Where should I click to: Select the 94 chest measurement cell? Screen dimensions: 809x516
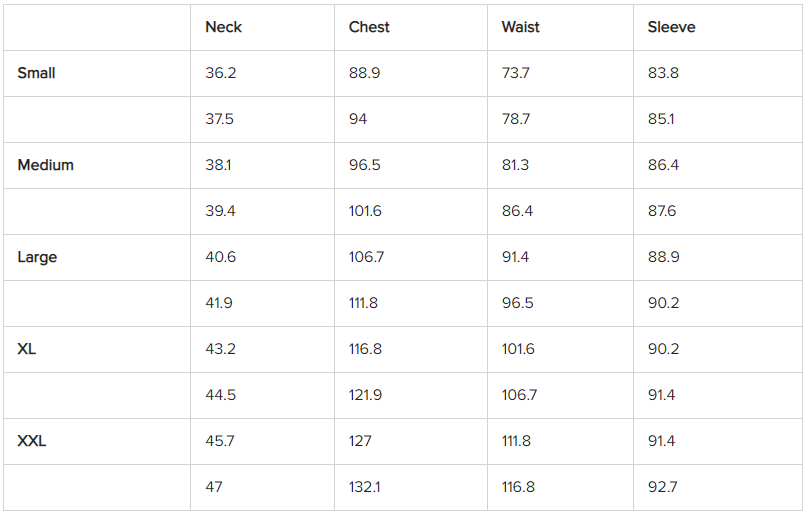358,119
